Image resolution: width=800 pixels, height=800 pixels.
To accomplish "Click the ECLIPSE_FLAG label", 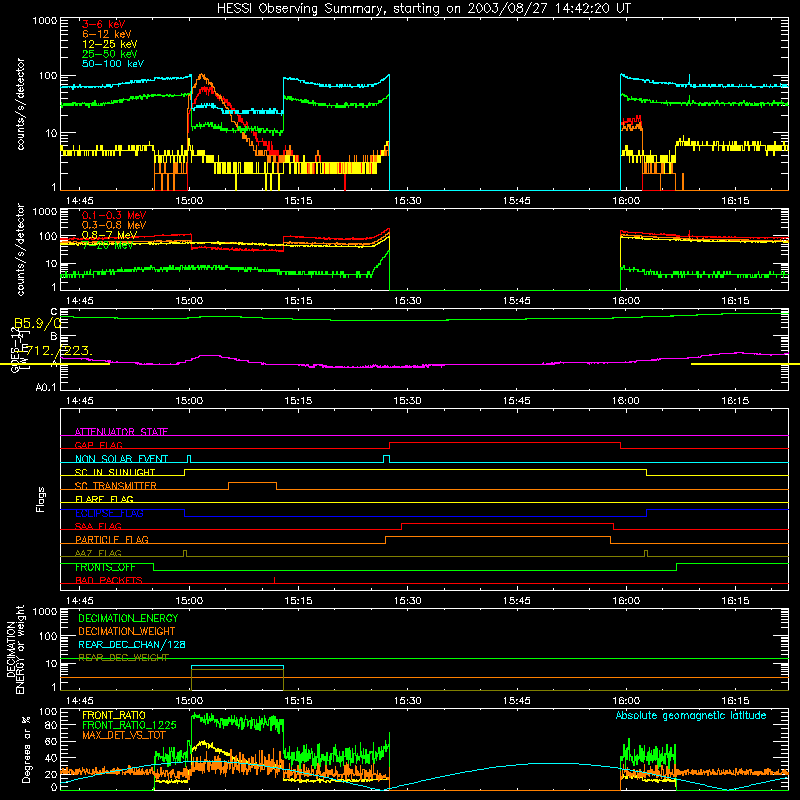I will point(109,513).
